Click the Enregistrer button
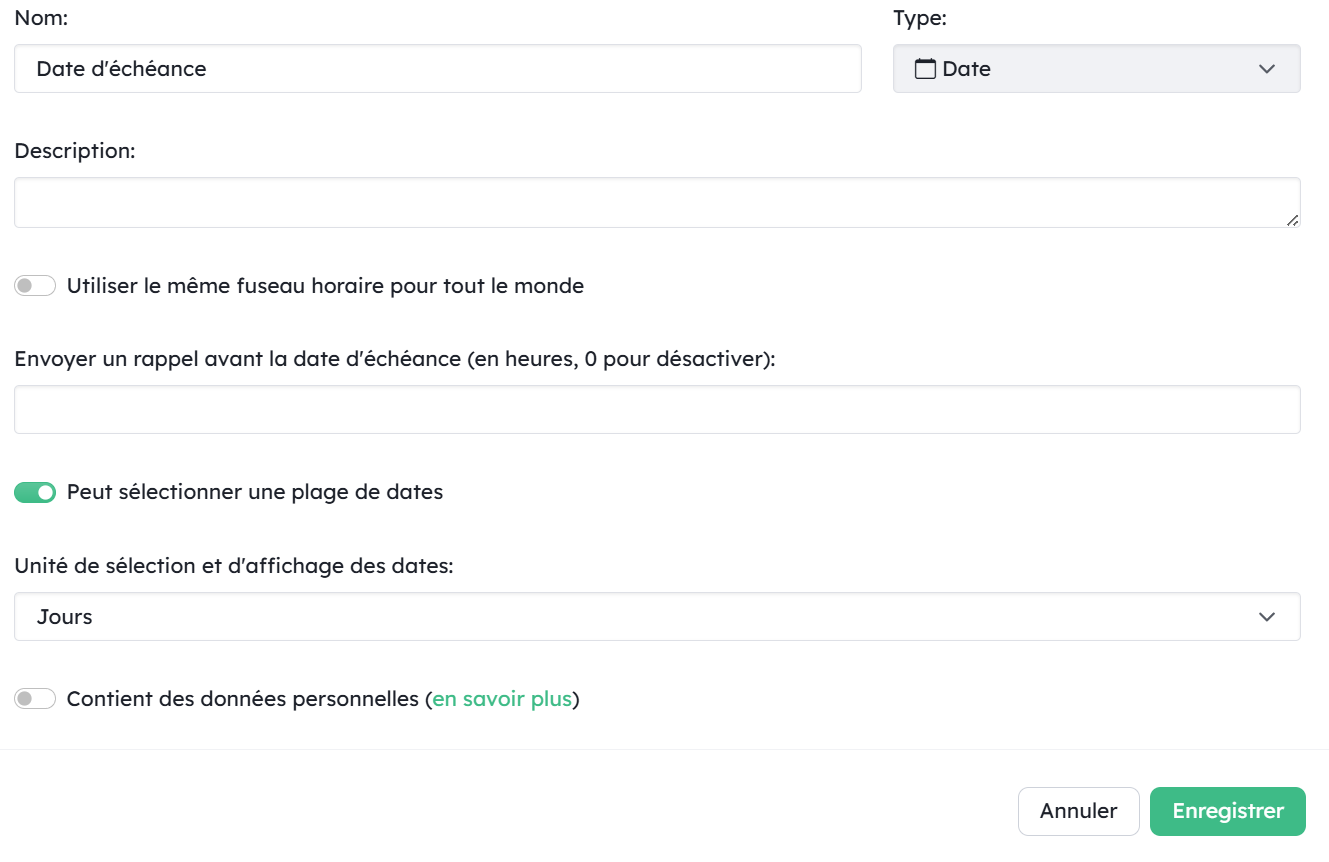1329x862 pixels. (x=1228, y=811)
